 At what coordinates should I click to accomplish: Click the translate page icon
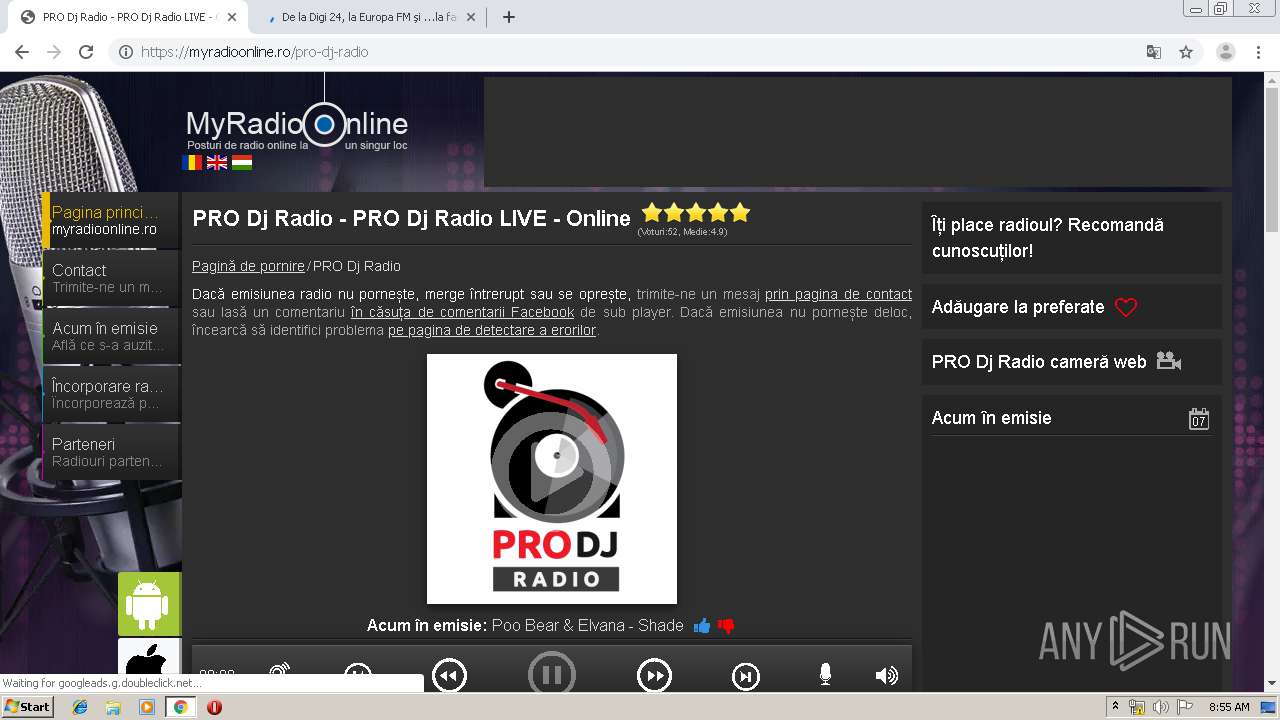click(x=1154, y=52)
